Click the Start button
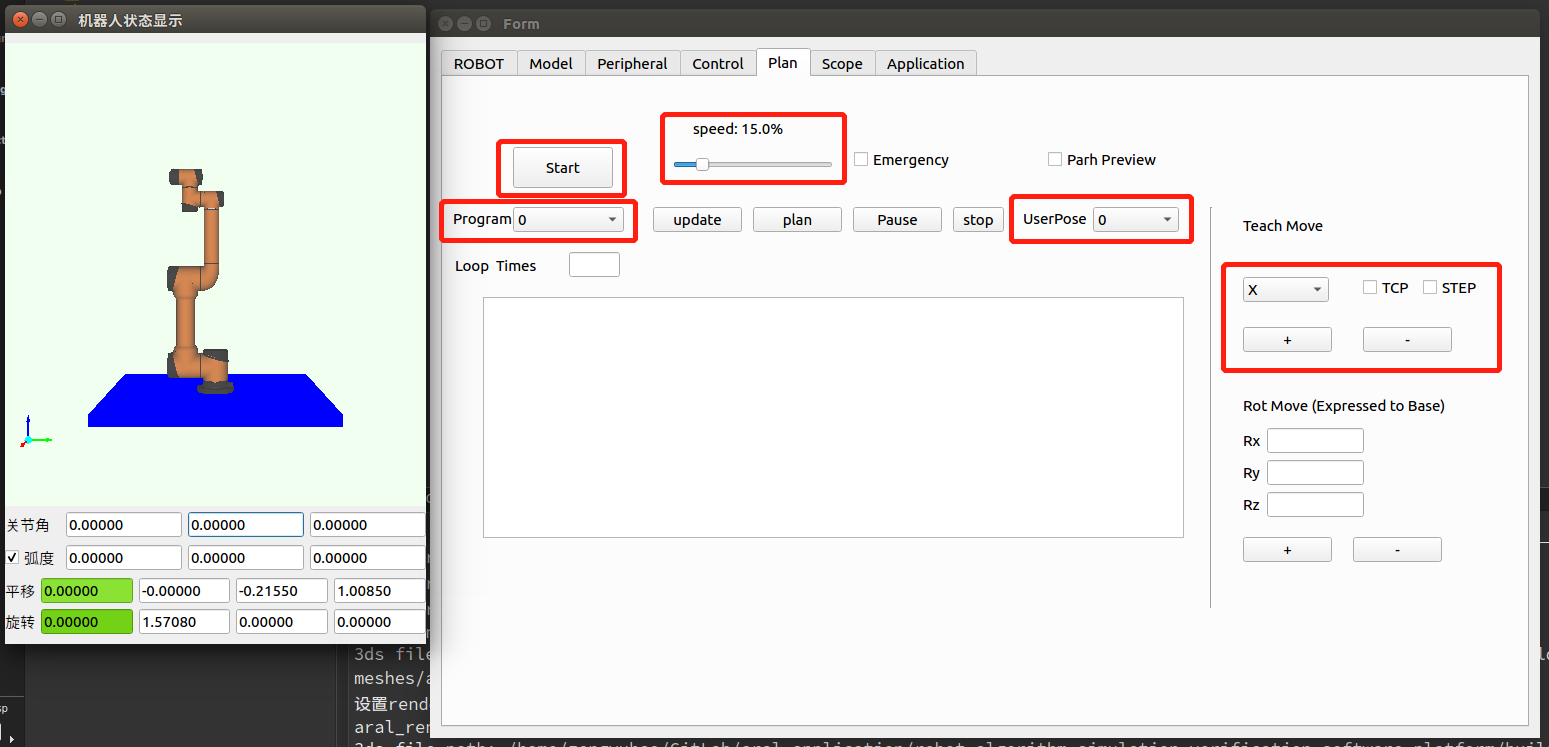Image resolution: width=1549 pixels, height=747 pixels. pyautogui.click(x=562, y=167)
